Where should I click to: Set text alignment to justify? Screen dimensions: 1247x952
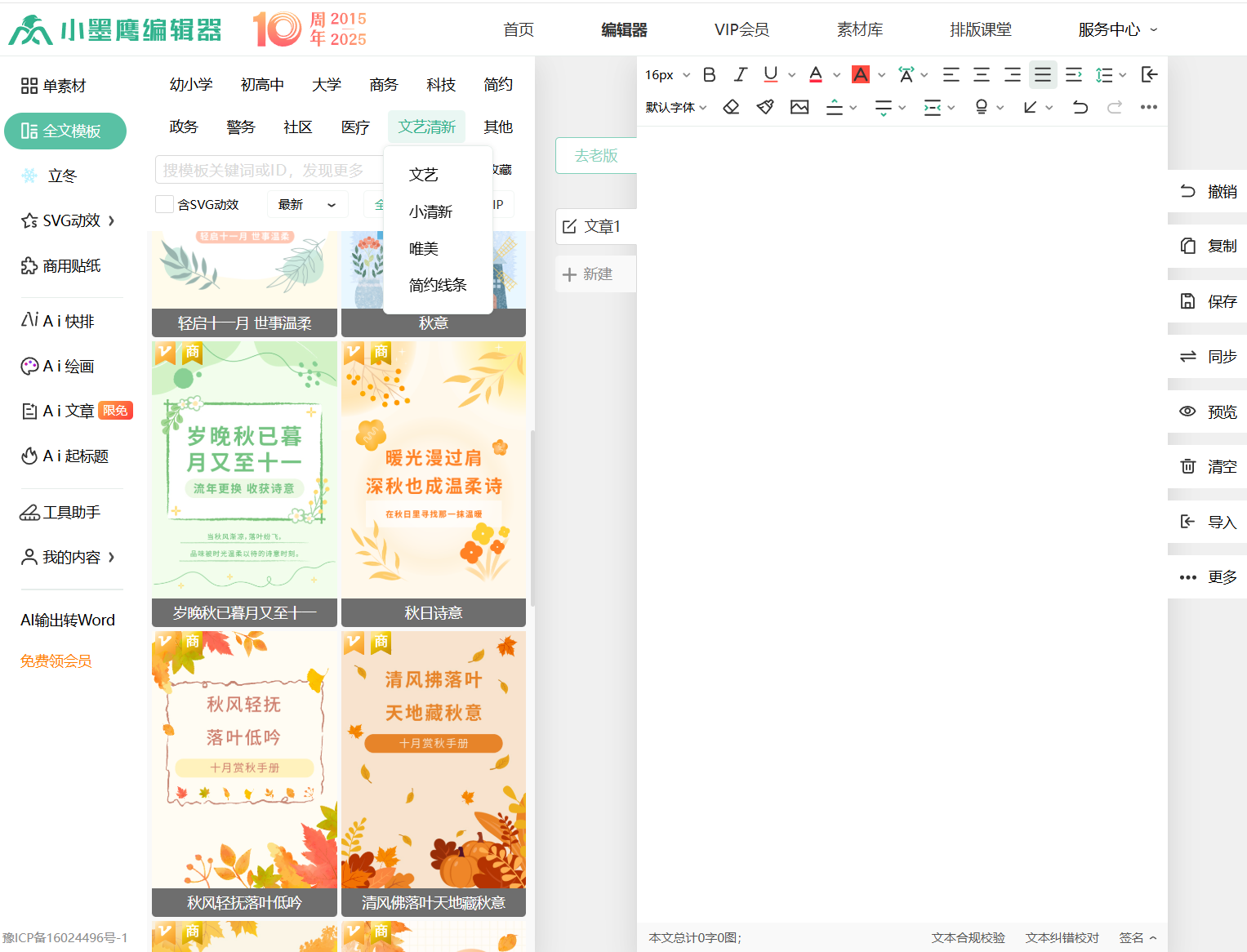pos(1043,75)
